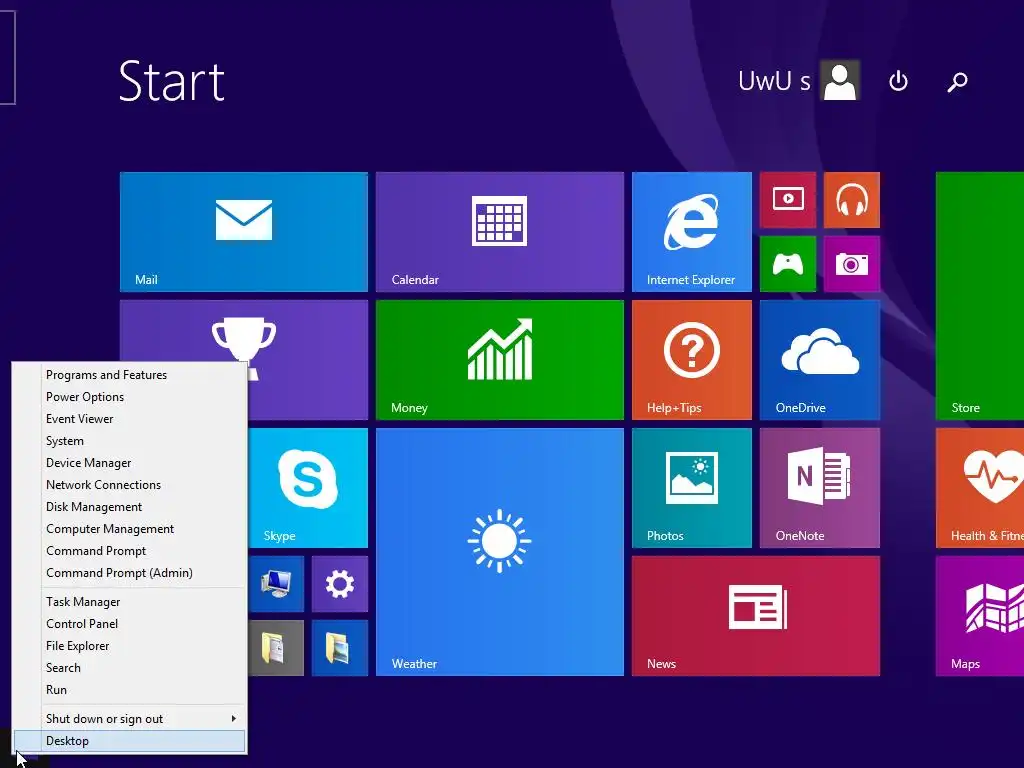Choose System in the menu

tap(129, 441)
